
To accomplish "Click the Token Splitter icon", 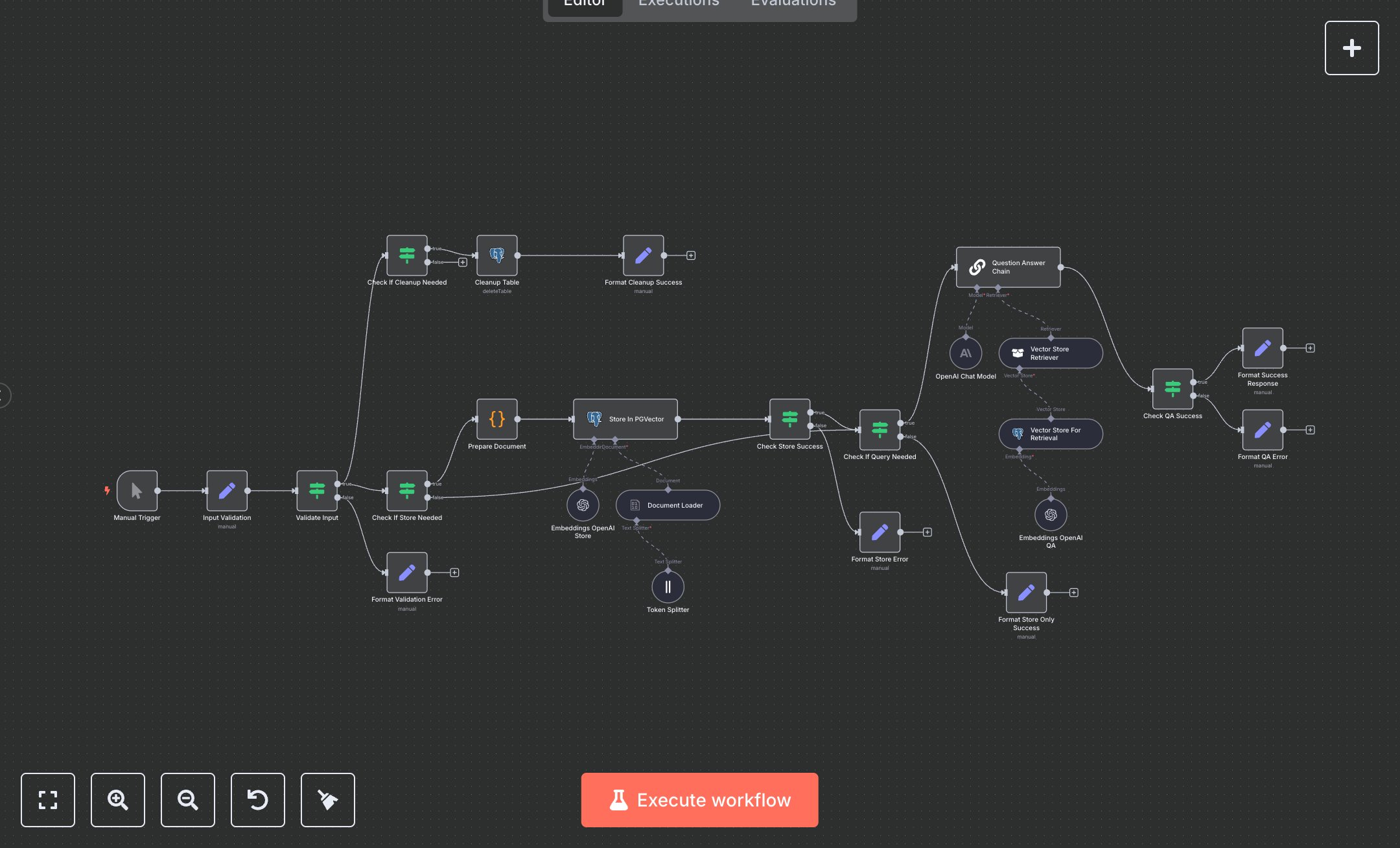I will [668, 587].
